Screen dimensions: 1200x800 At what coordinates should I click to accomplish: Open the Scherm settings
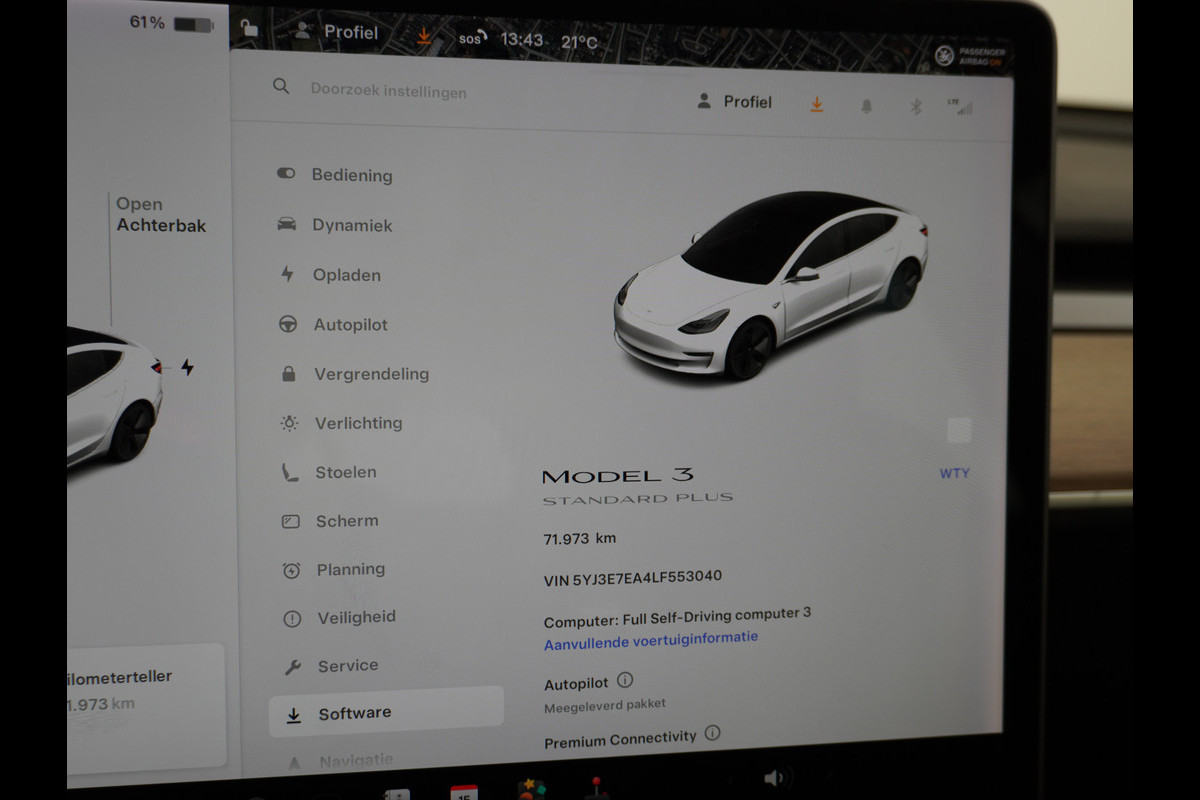347,521
